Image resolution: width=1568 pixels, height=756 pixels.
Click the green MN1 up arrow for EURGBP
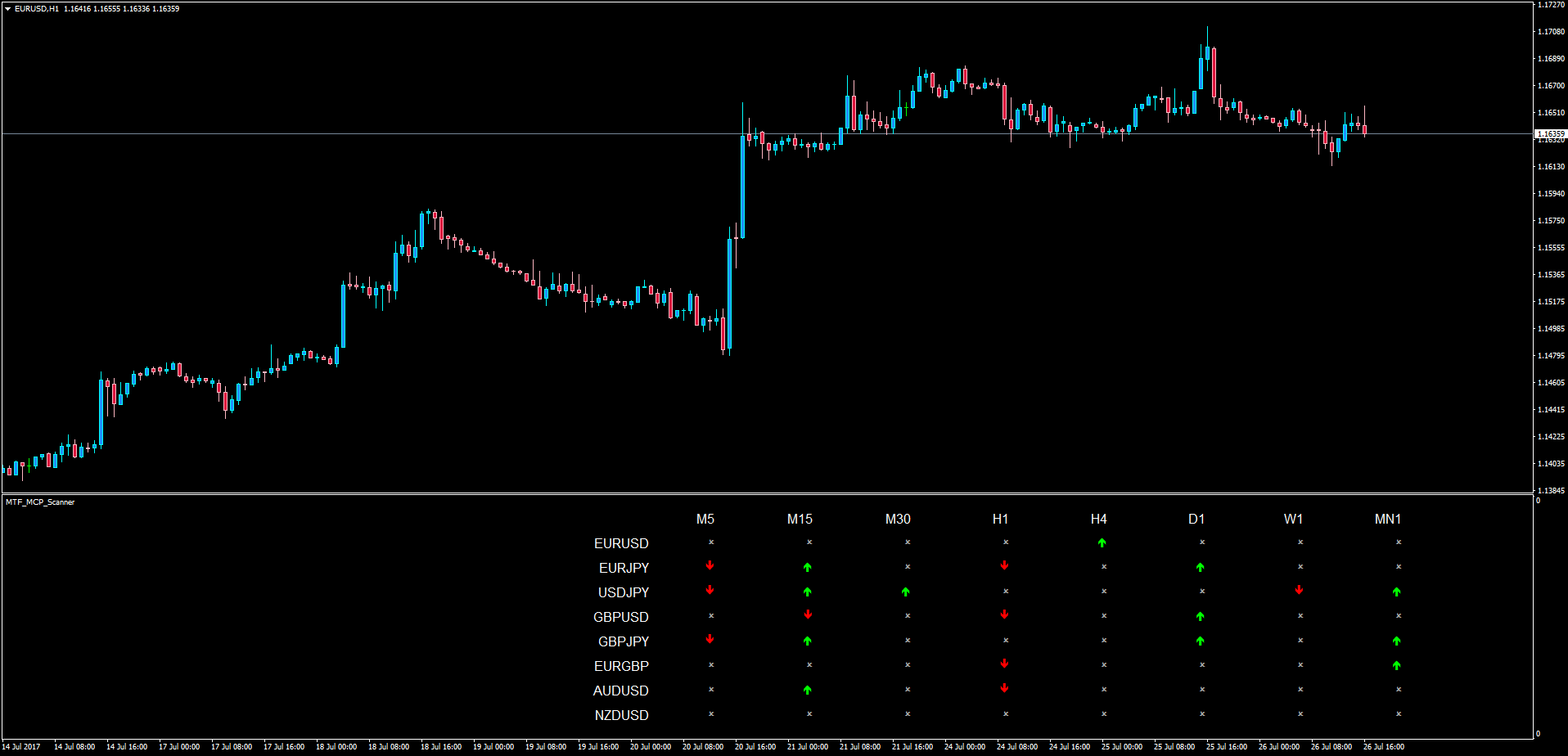coord(1396,665)
